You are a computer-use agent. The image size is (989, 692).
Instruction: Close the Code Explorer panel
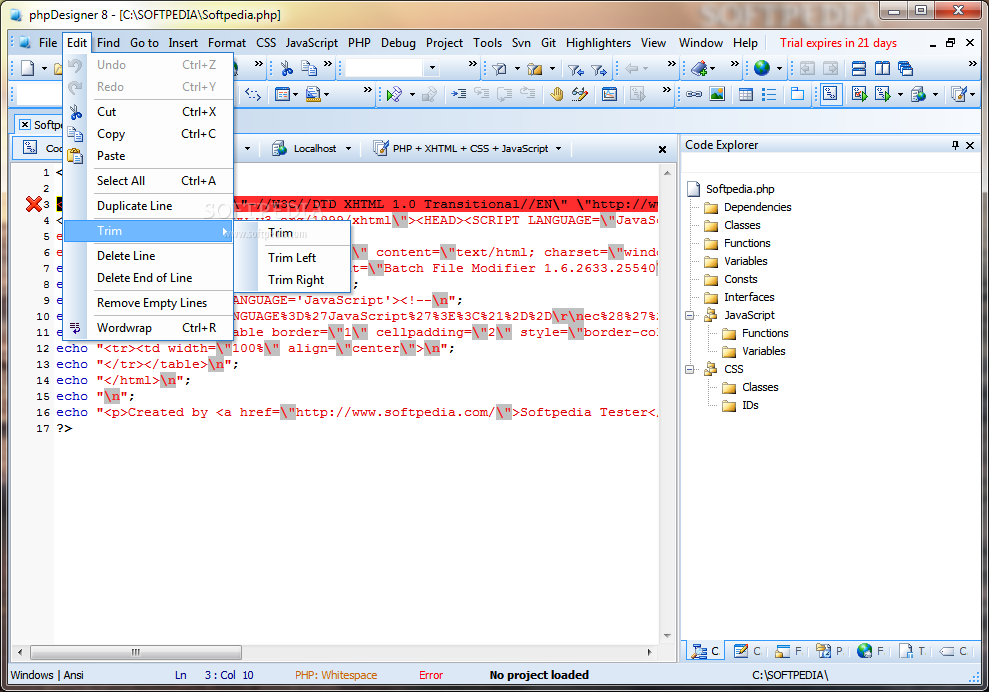click(970, 145)
